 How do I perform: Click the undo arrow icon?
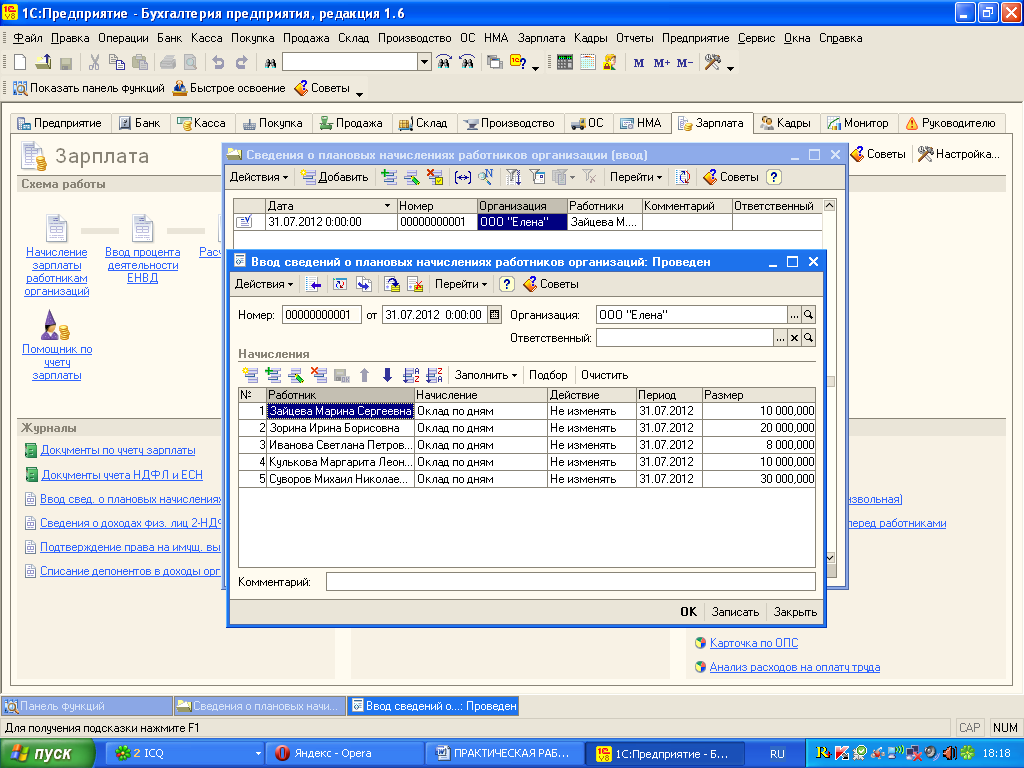[218, 63]
